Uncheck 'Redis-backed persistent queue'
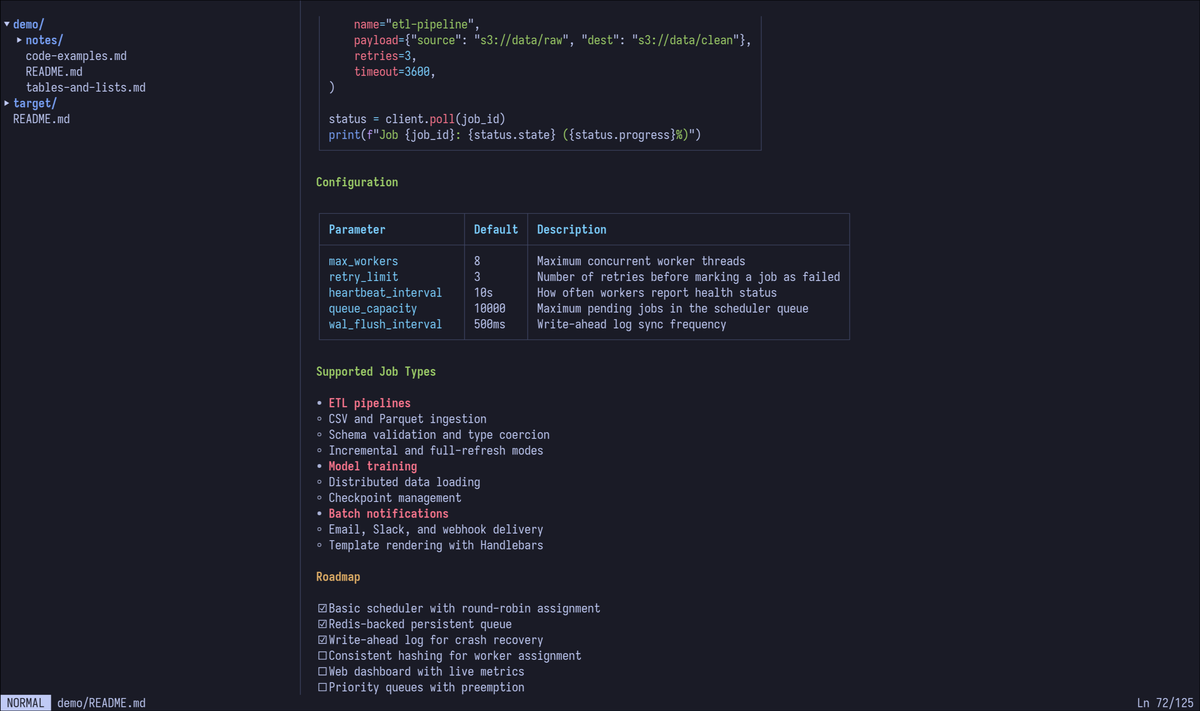Viewport: 1200px width, 711px height. click(322, 624)
